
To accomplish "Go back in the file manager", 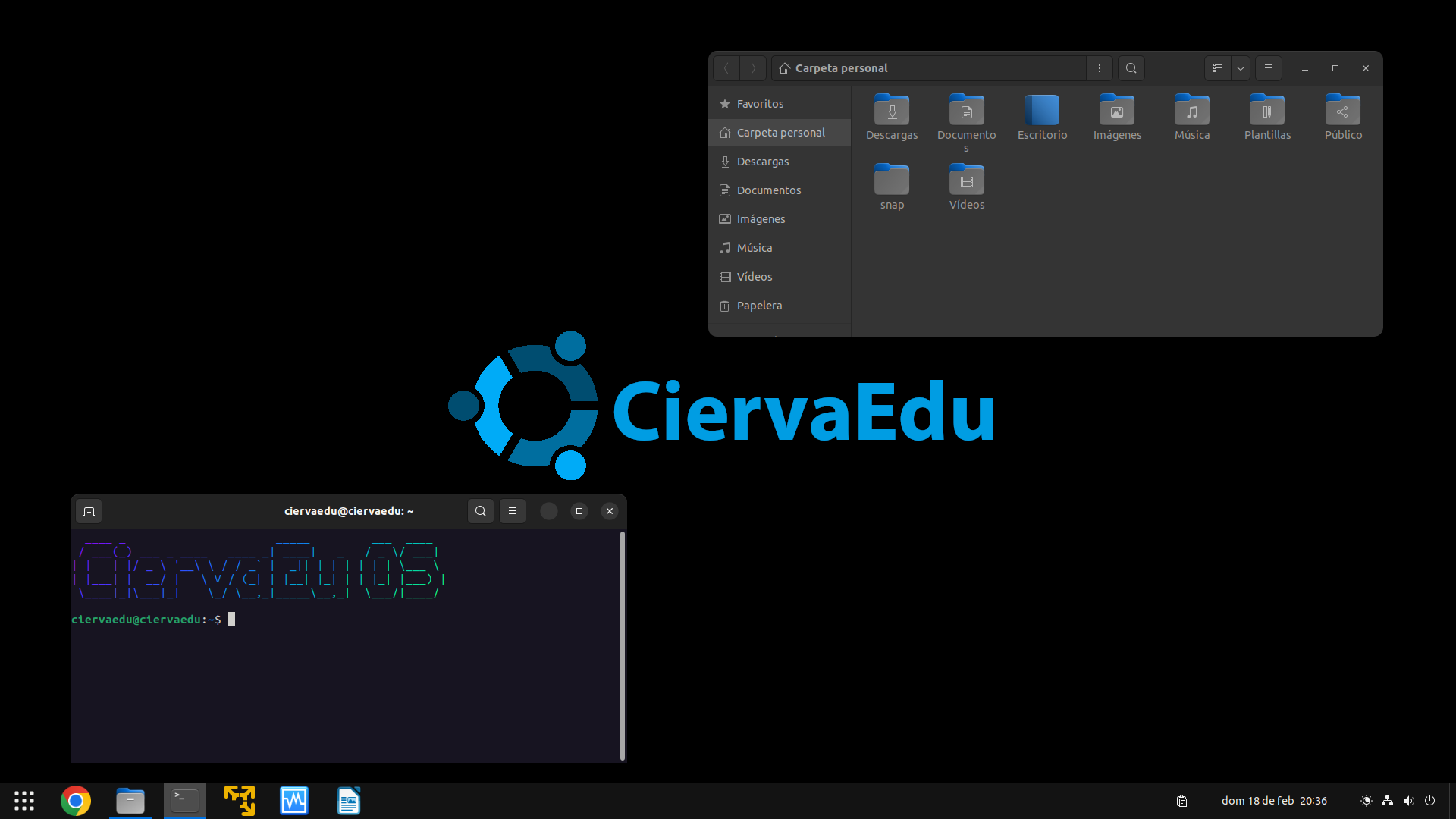I will 726,68.
